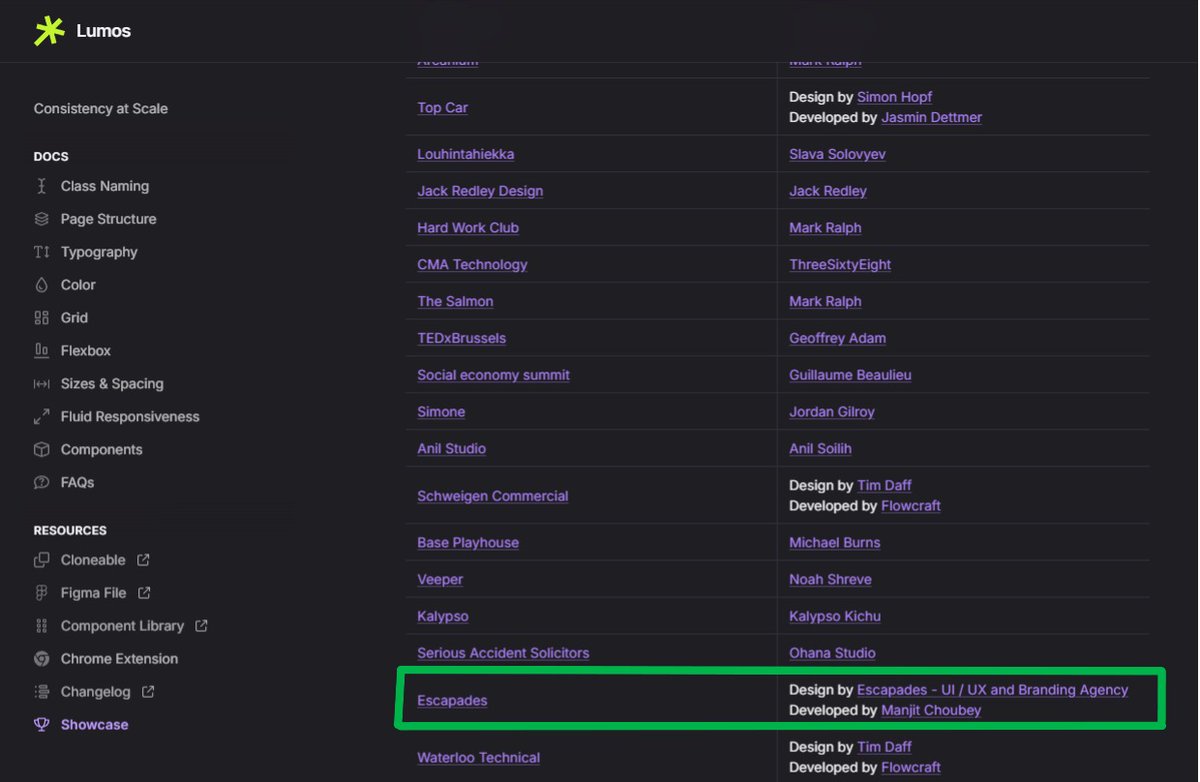Image resolution: width=1200 pixels, height=782 pixels.
Task: Click the Components box icon
Action: [x=41, y=450]
